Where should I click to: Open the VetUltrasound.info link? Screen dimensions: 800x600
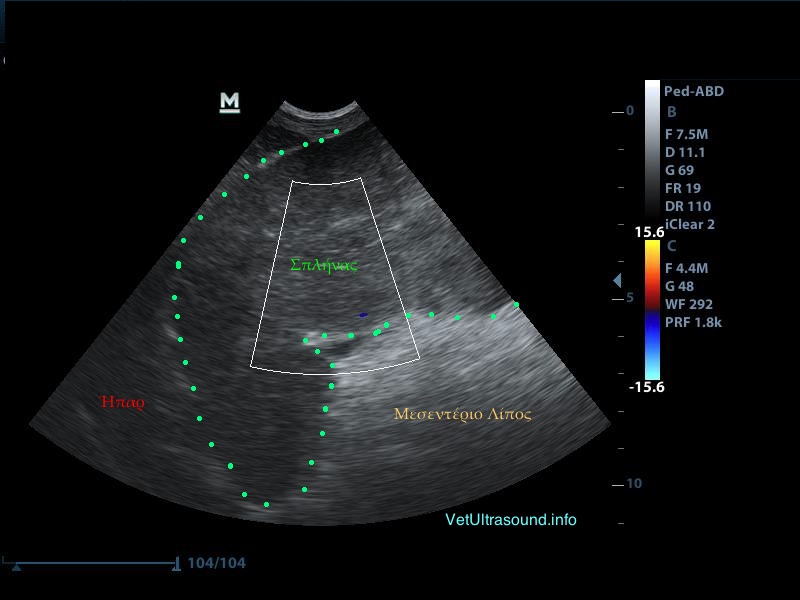pyautogui.click(x=510, y=520)
